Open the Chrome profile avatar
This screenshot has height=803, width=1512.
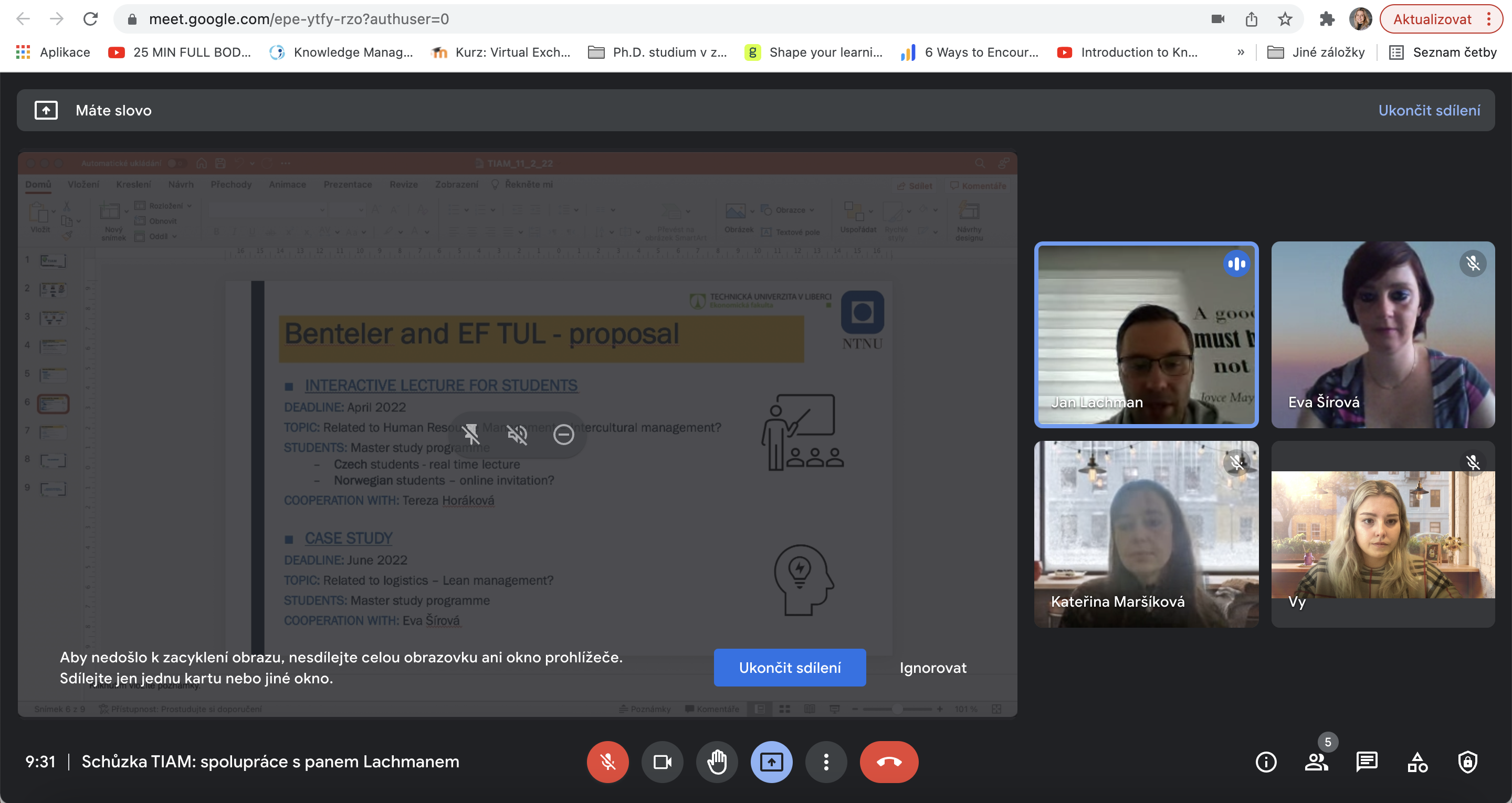pyautogui.click(x=1360, y=19)
